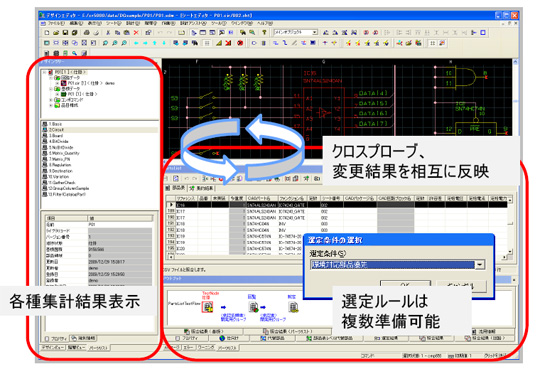This screenshot has width=540, height=374.
Task: Open the ファイル(F) menu
Action: (x=56, y=23)
